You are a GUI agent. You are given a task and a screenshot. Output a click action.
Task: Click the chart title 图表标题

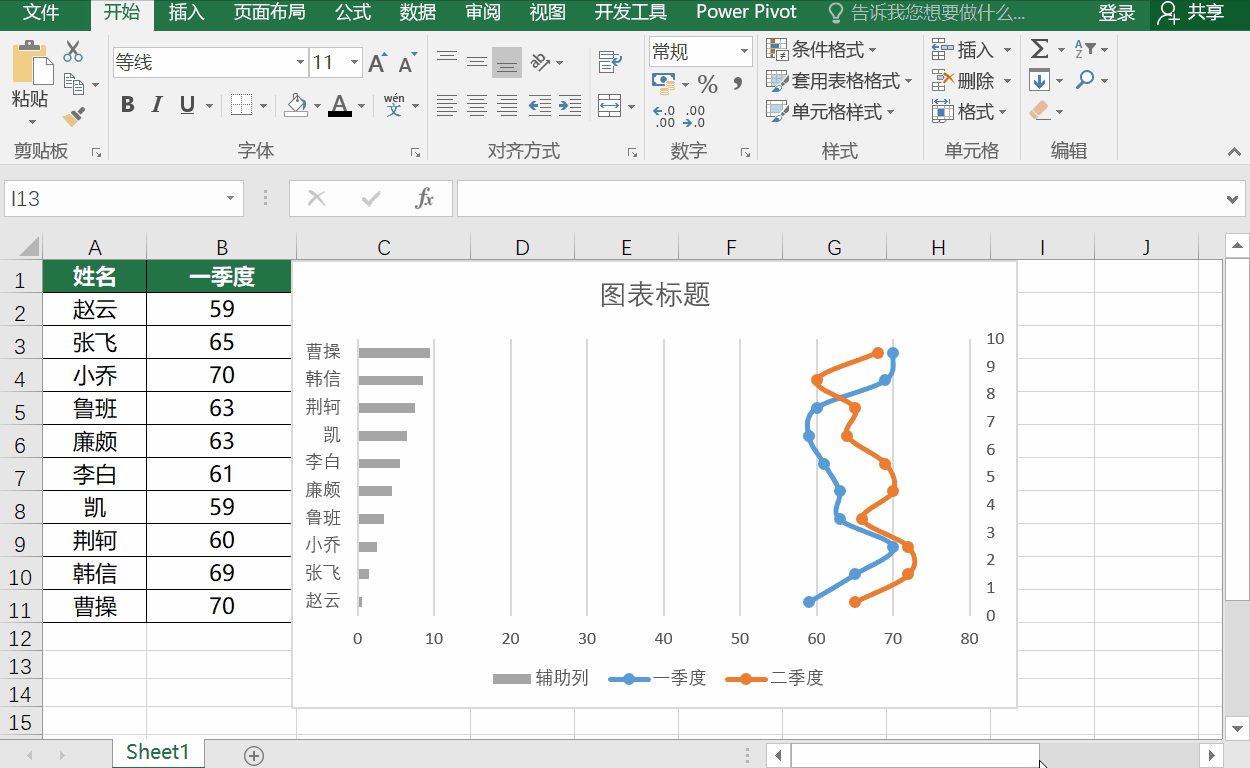[x=655, y=294]
